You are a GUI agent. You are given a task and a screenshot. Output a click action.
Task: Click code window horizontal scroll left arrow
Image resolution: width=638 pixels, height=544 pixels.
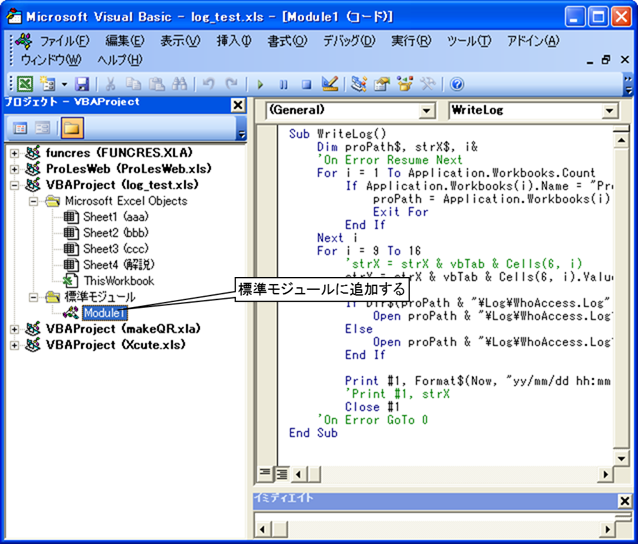click(299, 474)
